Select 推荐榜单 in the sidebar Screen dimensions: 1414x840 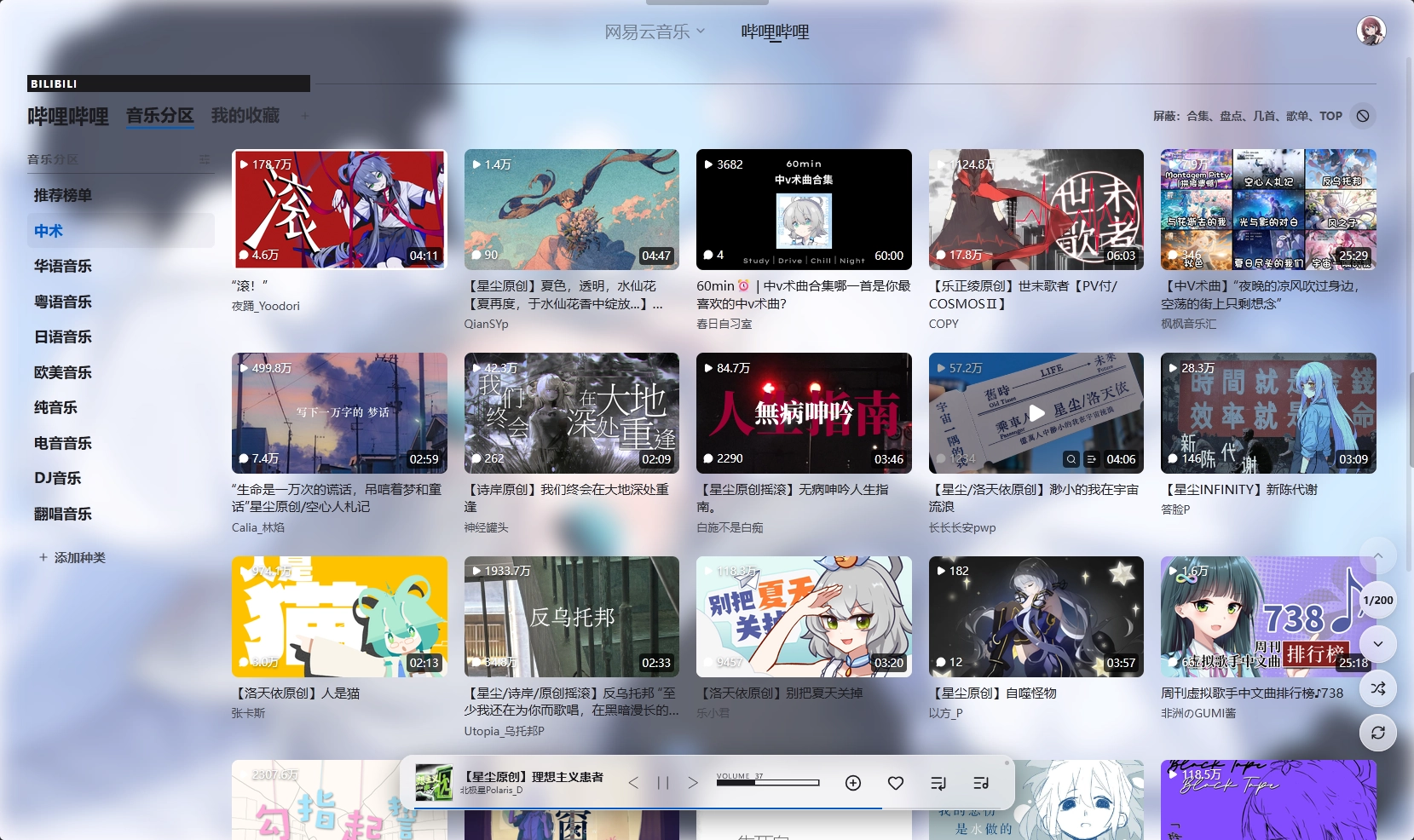pyautogui.click(x=120, y=195)
